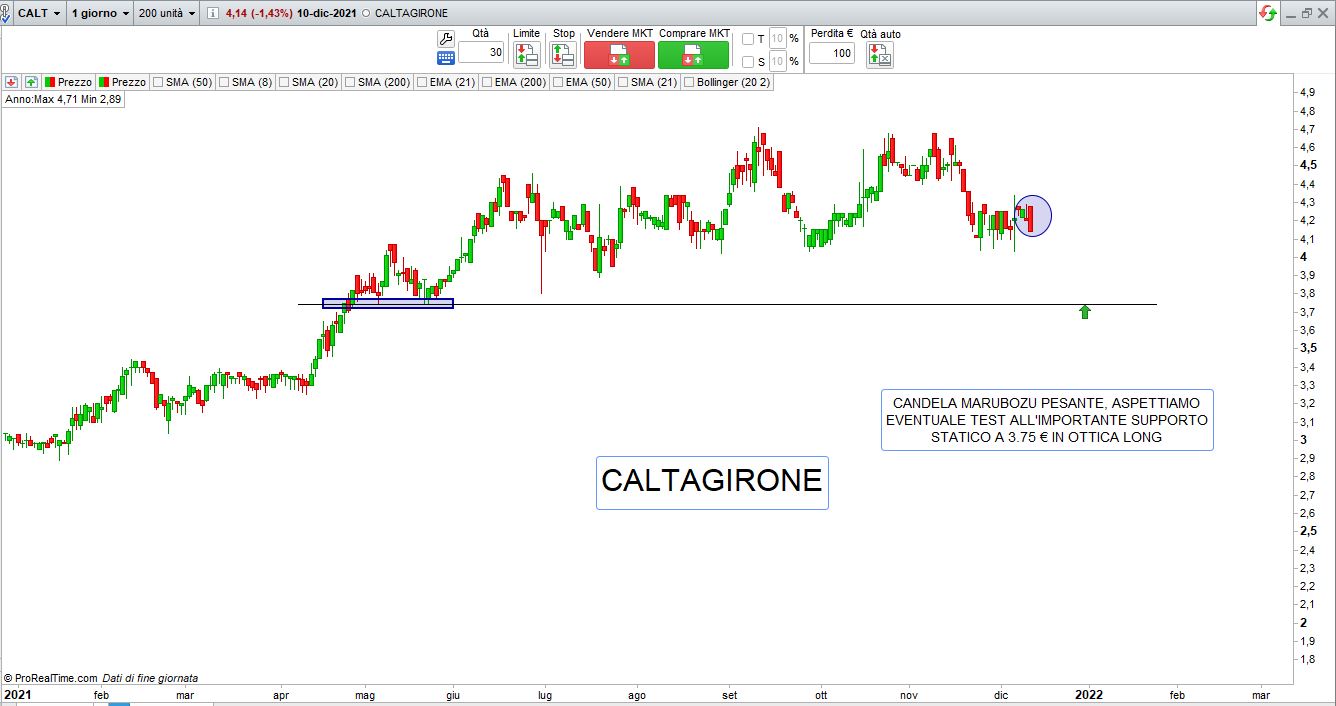Click the 2021 year label on time axis
Viewport: 1336px width, 706px height.
pos(20,694)
